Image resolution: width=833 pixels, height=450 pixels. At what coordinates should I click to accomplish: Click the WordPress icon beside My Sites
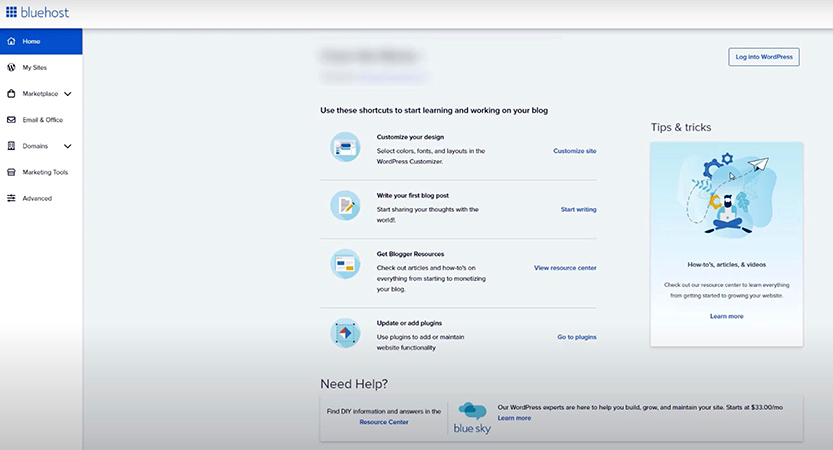(x=11, y=67)
